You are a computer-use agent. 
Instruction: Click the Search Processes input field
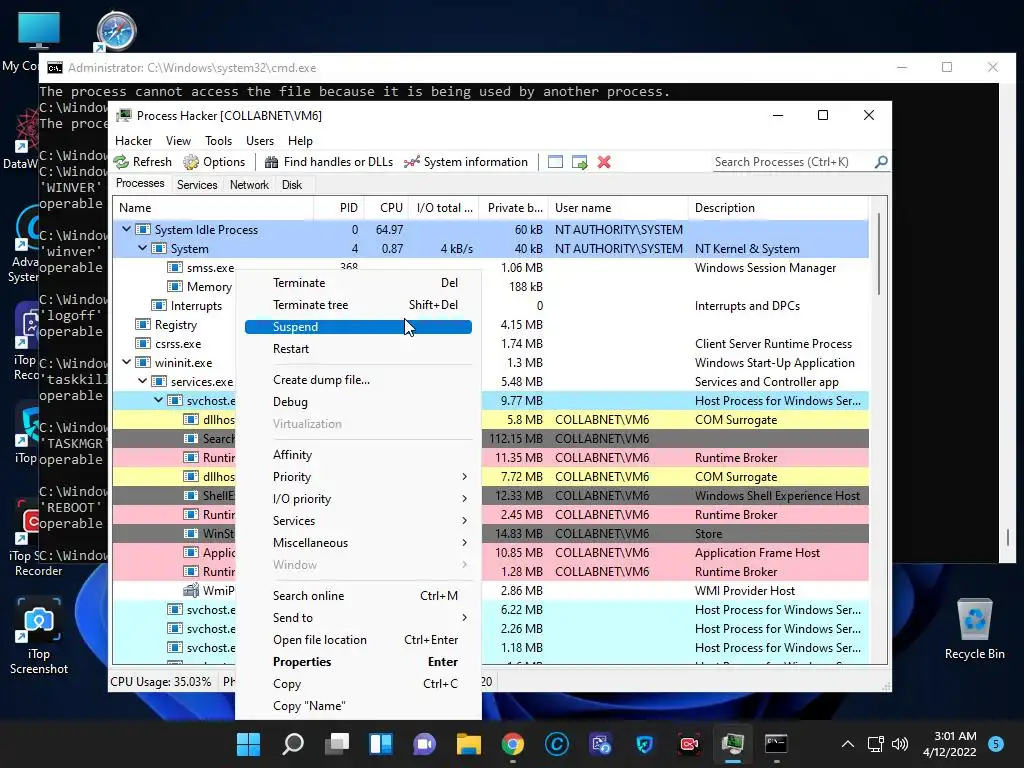pos(793,162)
